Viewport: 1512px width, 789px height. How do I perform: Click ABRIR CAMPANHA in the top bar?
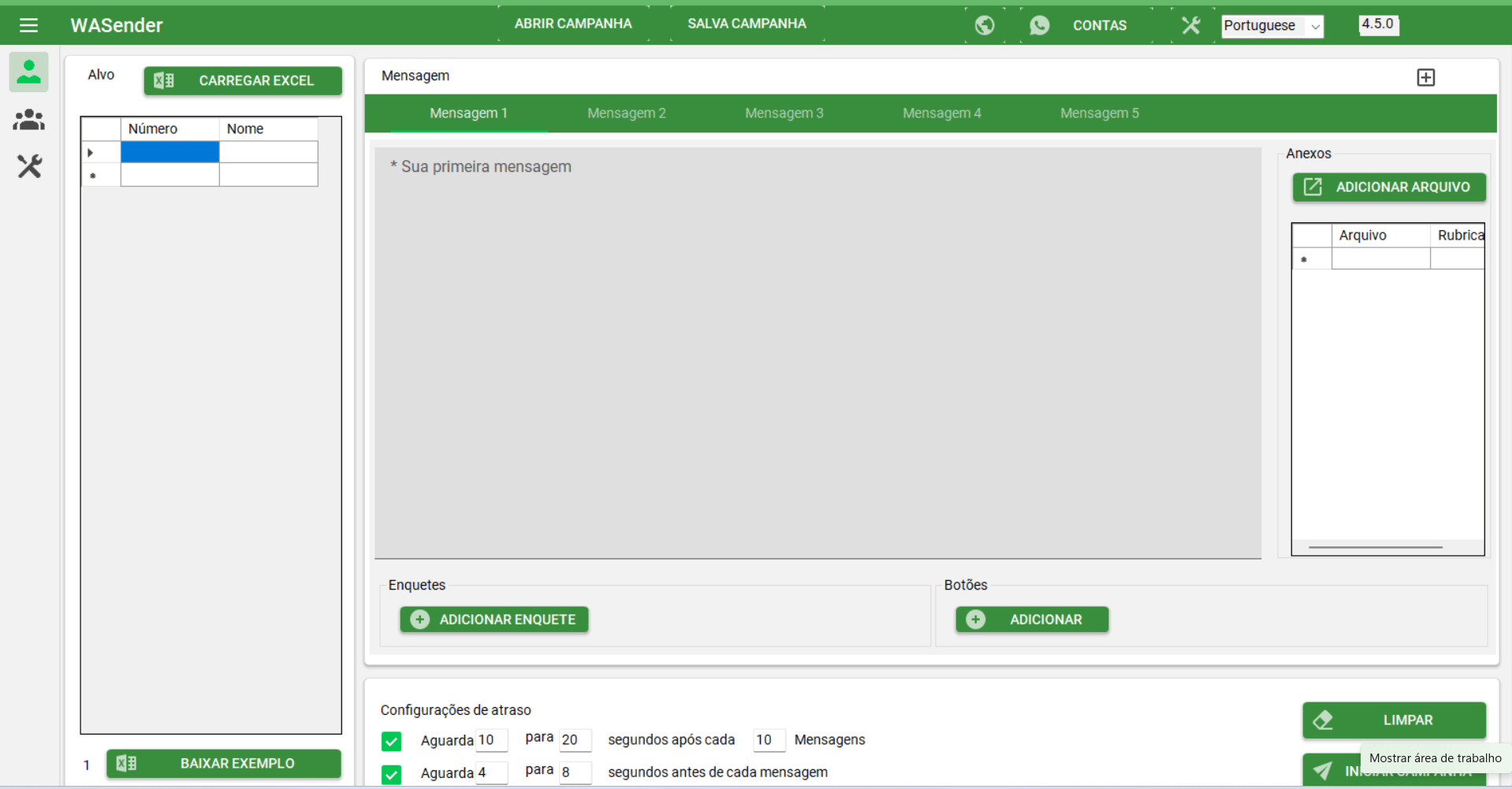tap(573, 24)
